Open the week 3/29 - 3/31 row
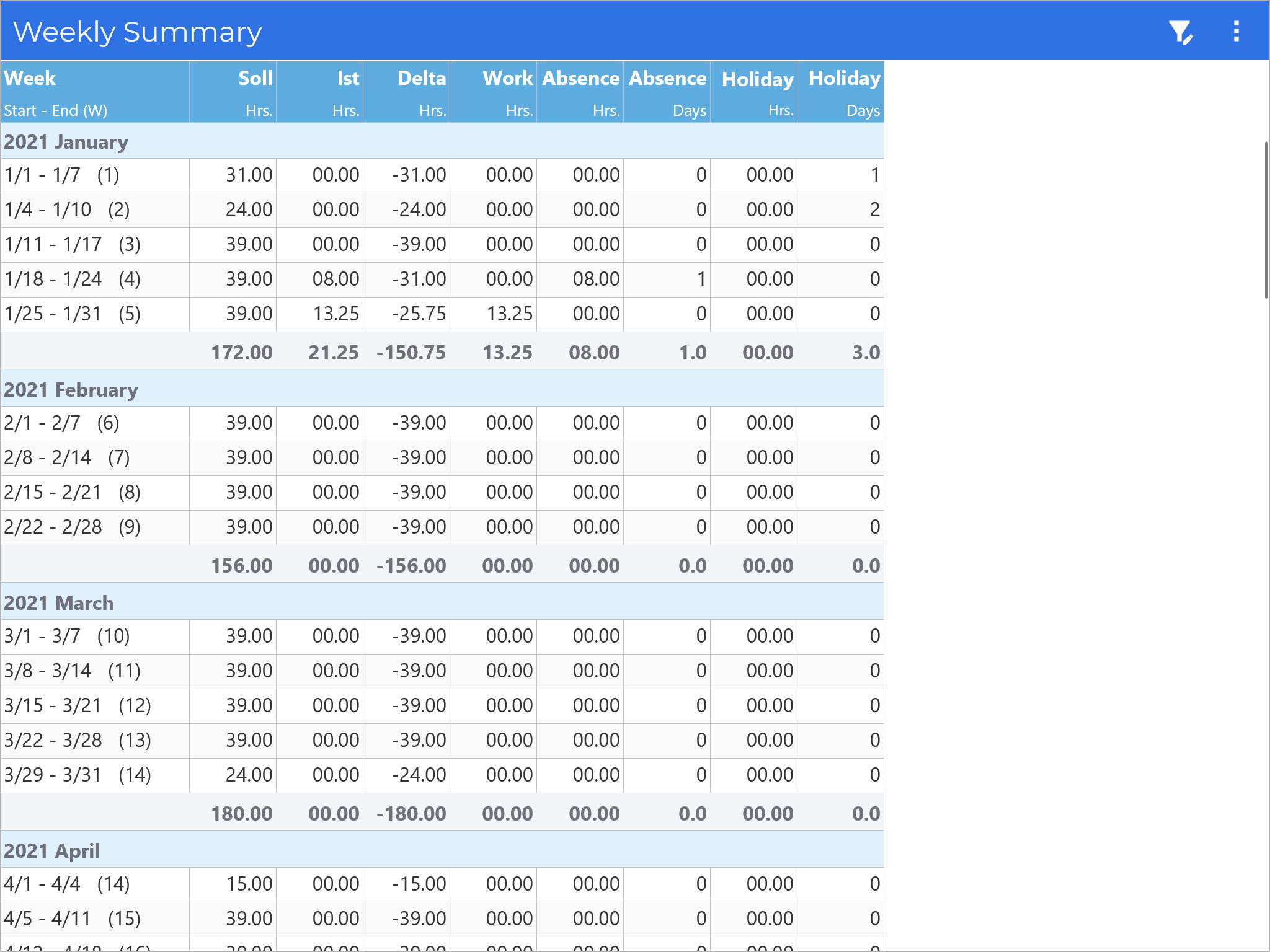This screenshot has height=952, width=1270. [77, 775]
